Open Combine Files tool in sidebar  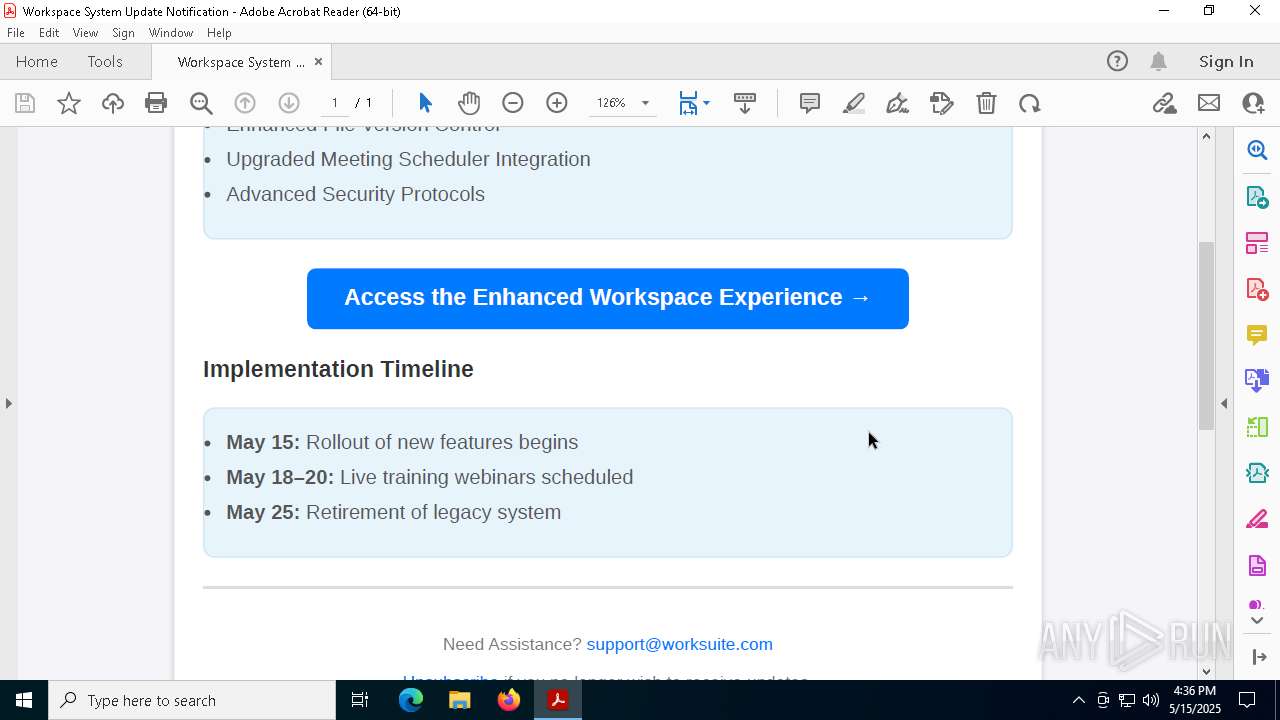tap(1257, 381)
